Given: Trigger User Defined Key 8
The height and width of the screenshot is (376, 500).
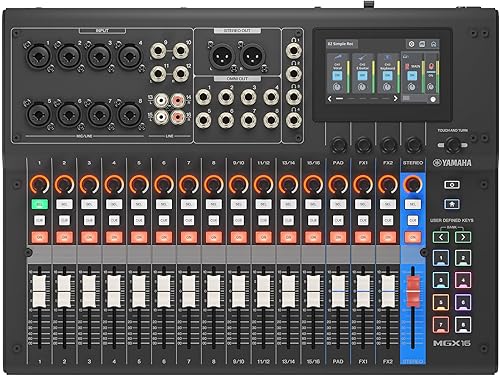Looking at the screenshot, I should click(463, 325).
